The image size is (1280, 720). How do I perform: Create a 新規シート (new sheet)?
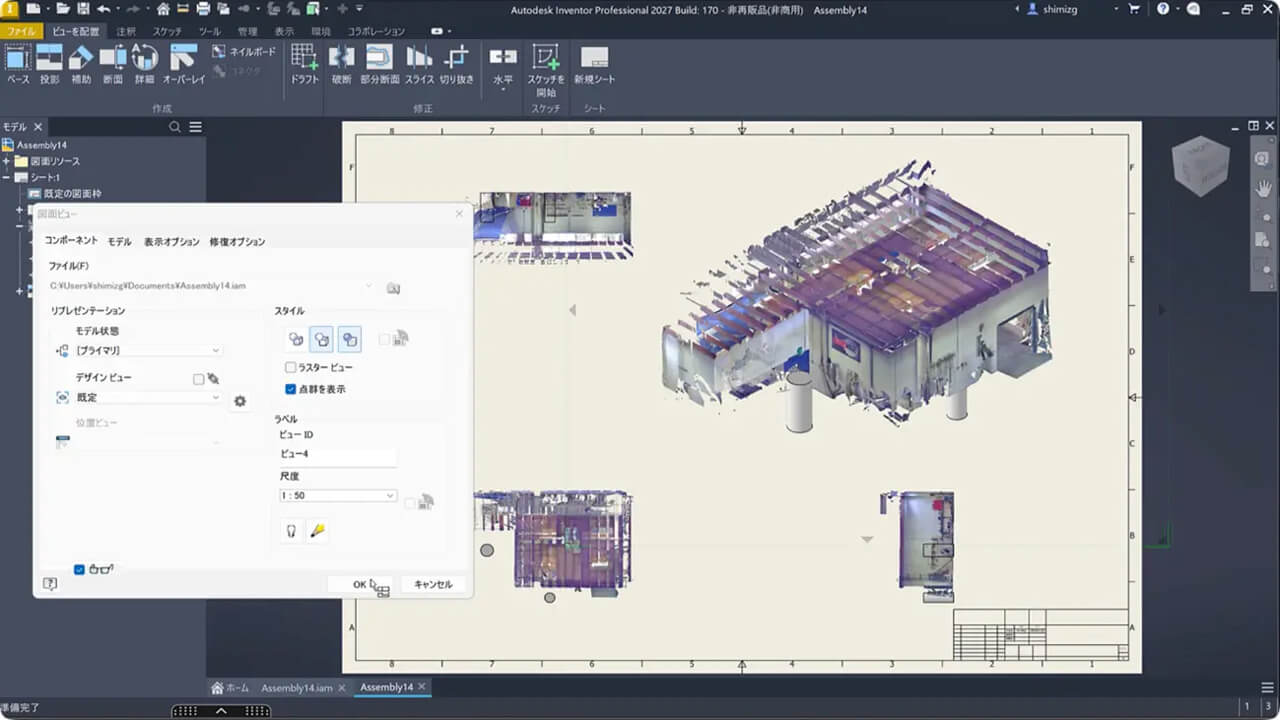[595, 65]
